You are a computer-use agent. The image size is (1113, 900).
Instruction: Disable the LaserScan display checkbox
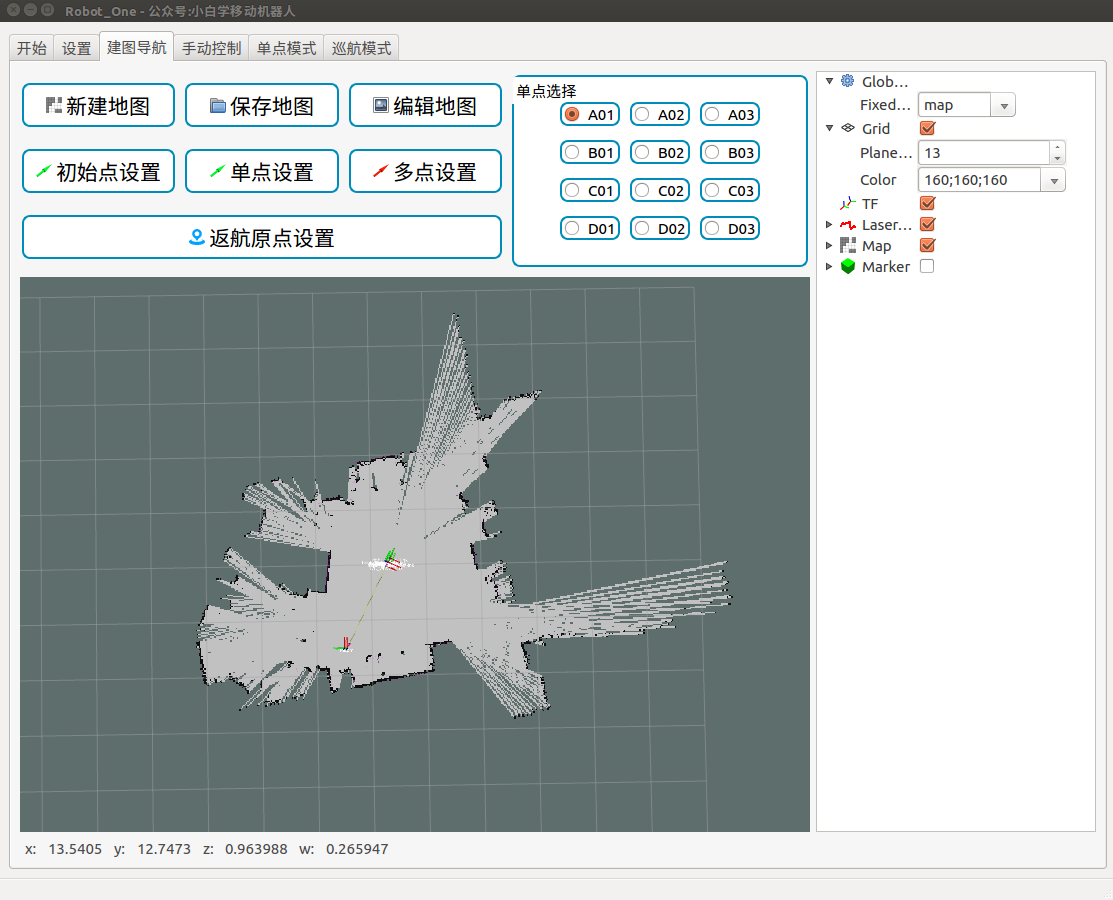tap(927, 224)
